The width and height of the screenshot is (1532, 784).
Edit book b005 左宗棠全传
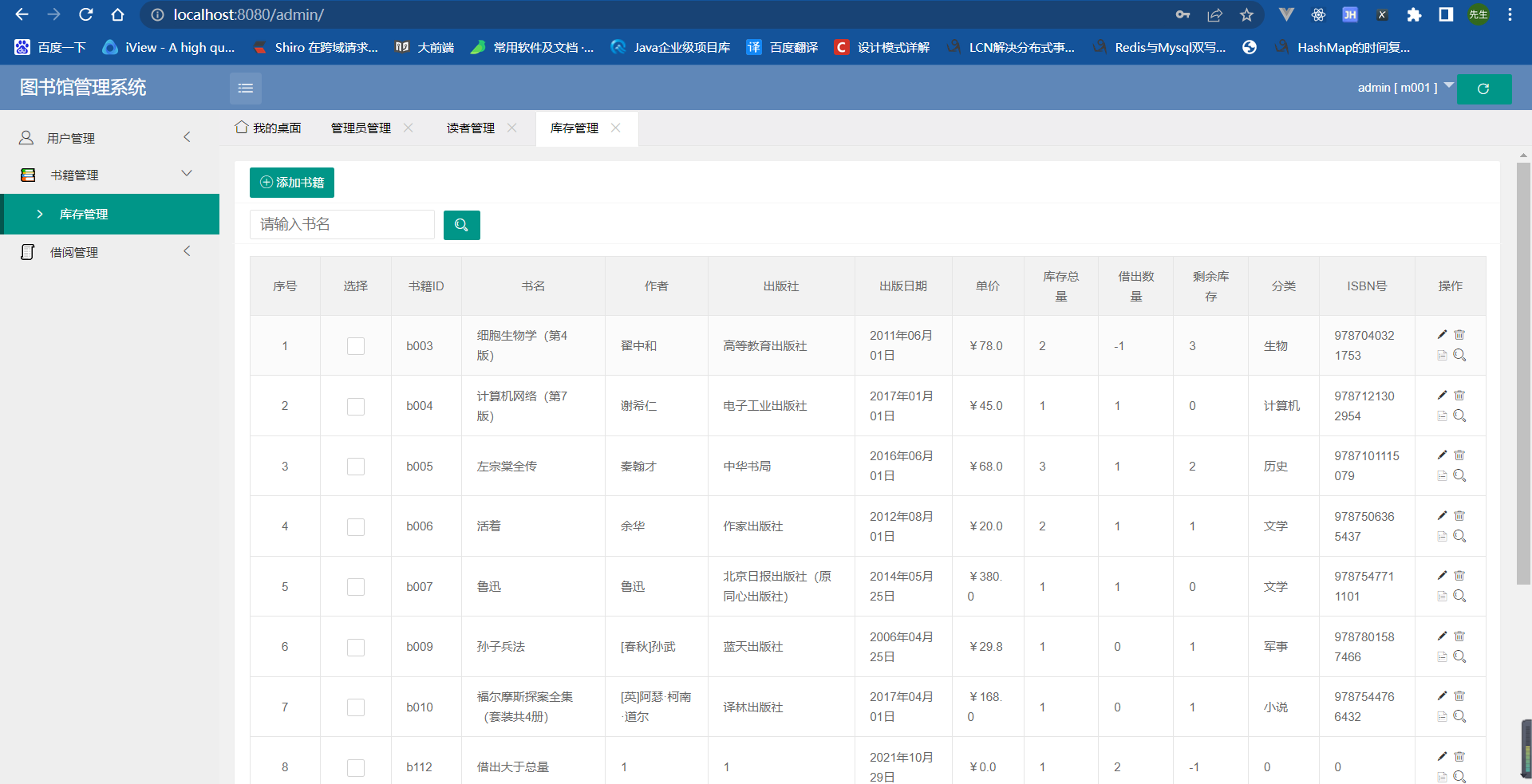pyautogui.click(x=1442, y=455)
